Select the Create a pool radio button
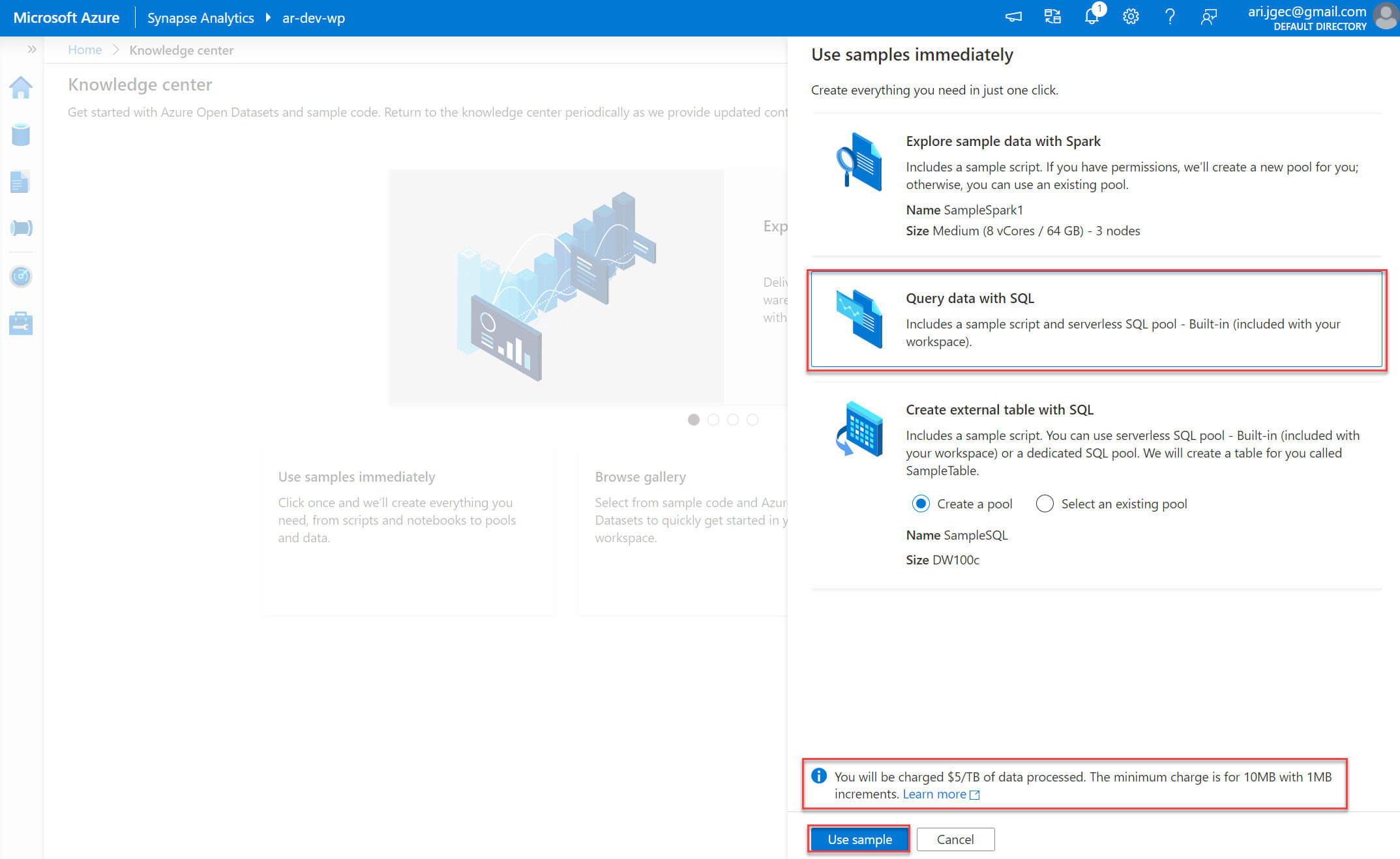Image resolution: width=1400 pixels, height=859 pixels. [x=921, y=504]
